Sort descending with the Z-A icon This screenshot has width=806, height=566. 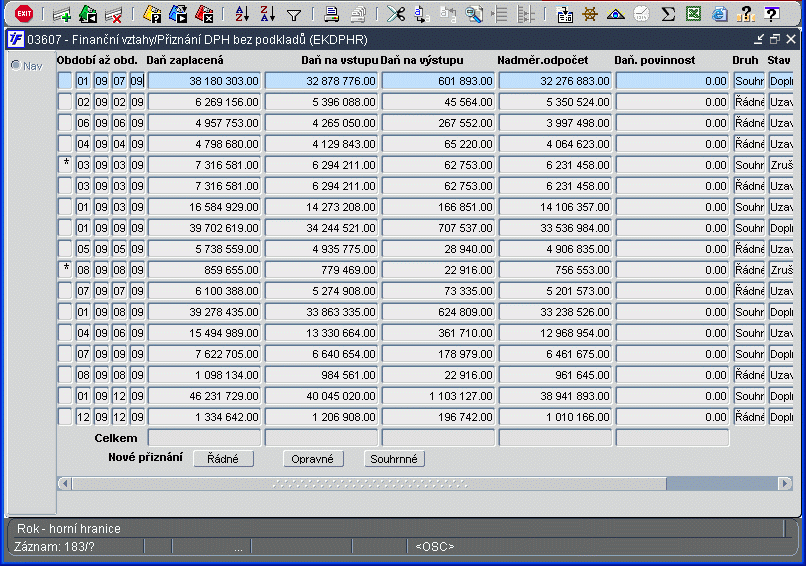pyautogui.click(x=268, y=14)
